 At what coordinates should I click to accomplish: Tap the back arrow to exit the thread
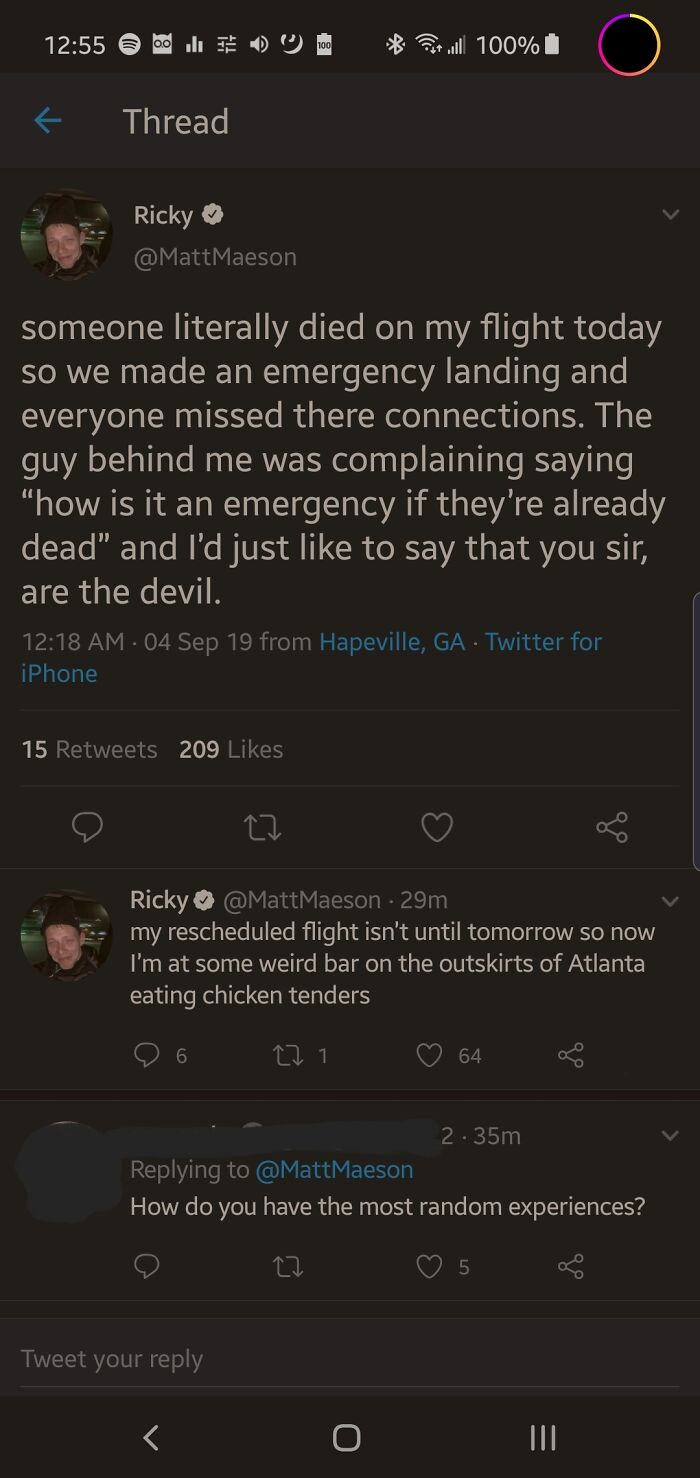47,120
